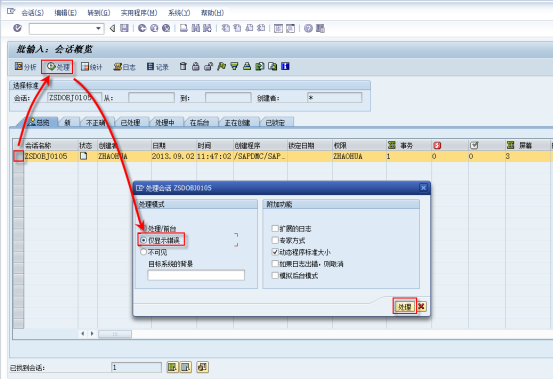Select the row selector for ZSDOBJ0105

(18, 156)
